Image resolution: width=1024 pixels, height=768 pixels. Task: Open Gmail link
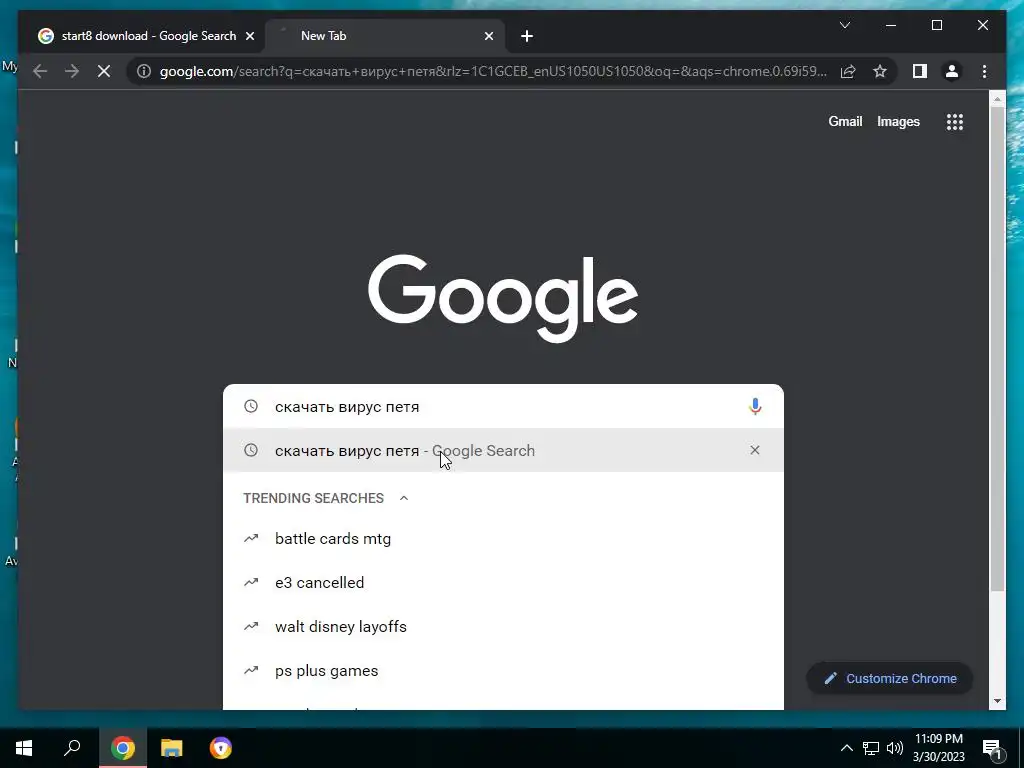[845, 121]
